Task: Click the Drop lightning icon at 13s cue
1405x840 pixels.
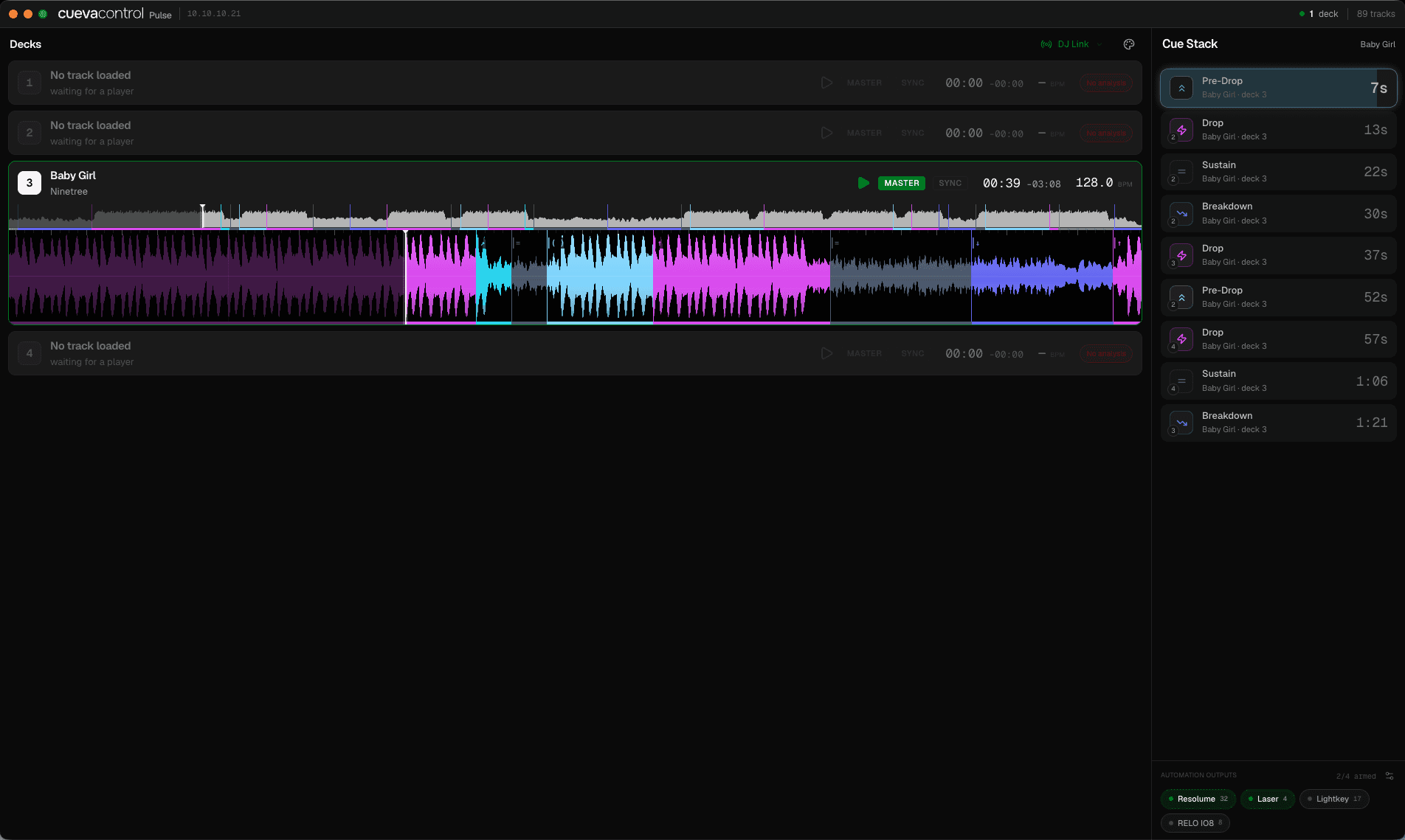Action: tap(1181, 130)
